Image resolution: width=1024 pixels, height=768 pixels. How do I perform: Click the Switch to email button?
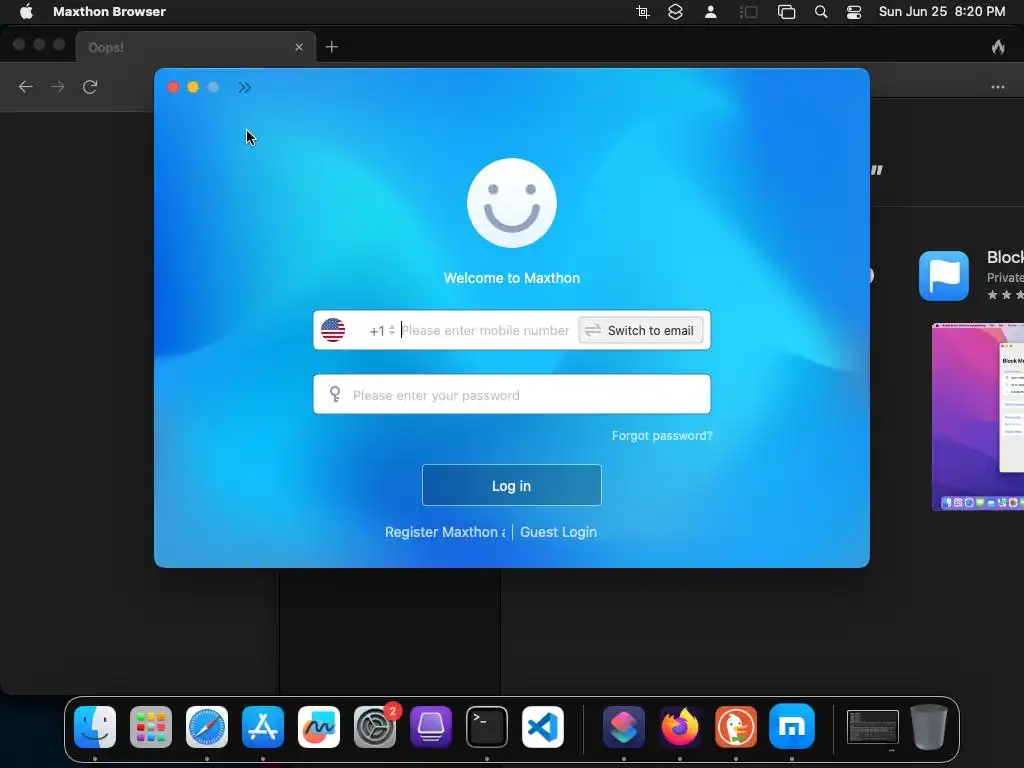641,330
